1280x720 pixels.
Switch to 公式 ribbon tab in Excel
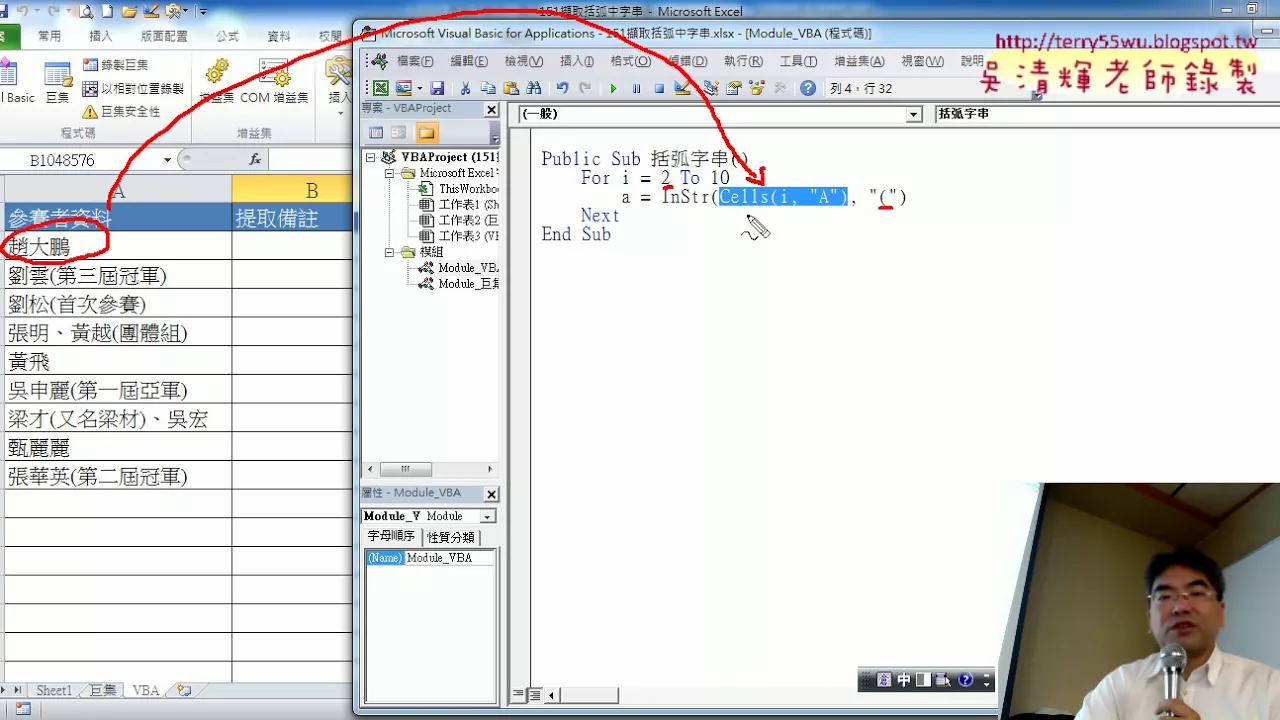click(x=228, y=36)
